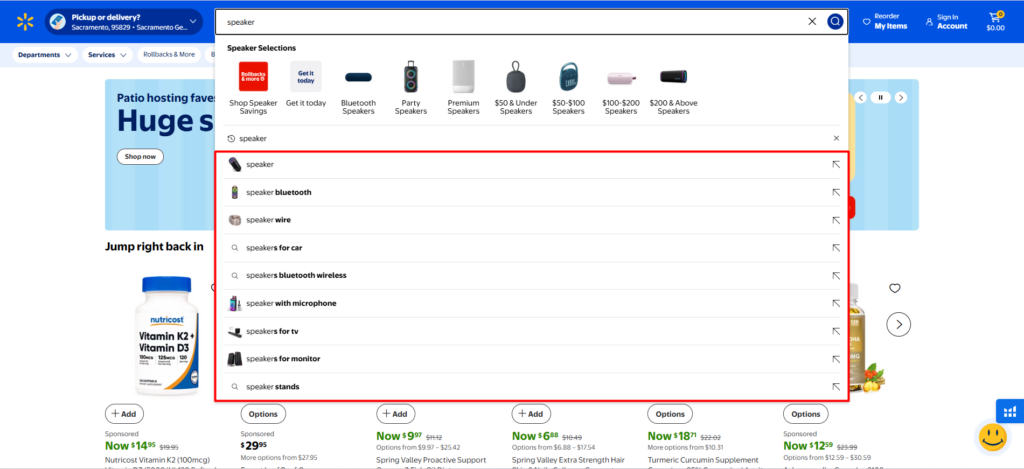Add $6.88 Spring Valley Hair Skin product
This screenshot has width=1024, height=469.
[532, 414]
